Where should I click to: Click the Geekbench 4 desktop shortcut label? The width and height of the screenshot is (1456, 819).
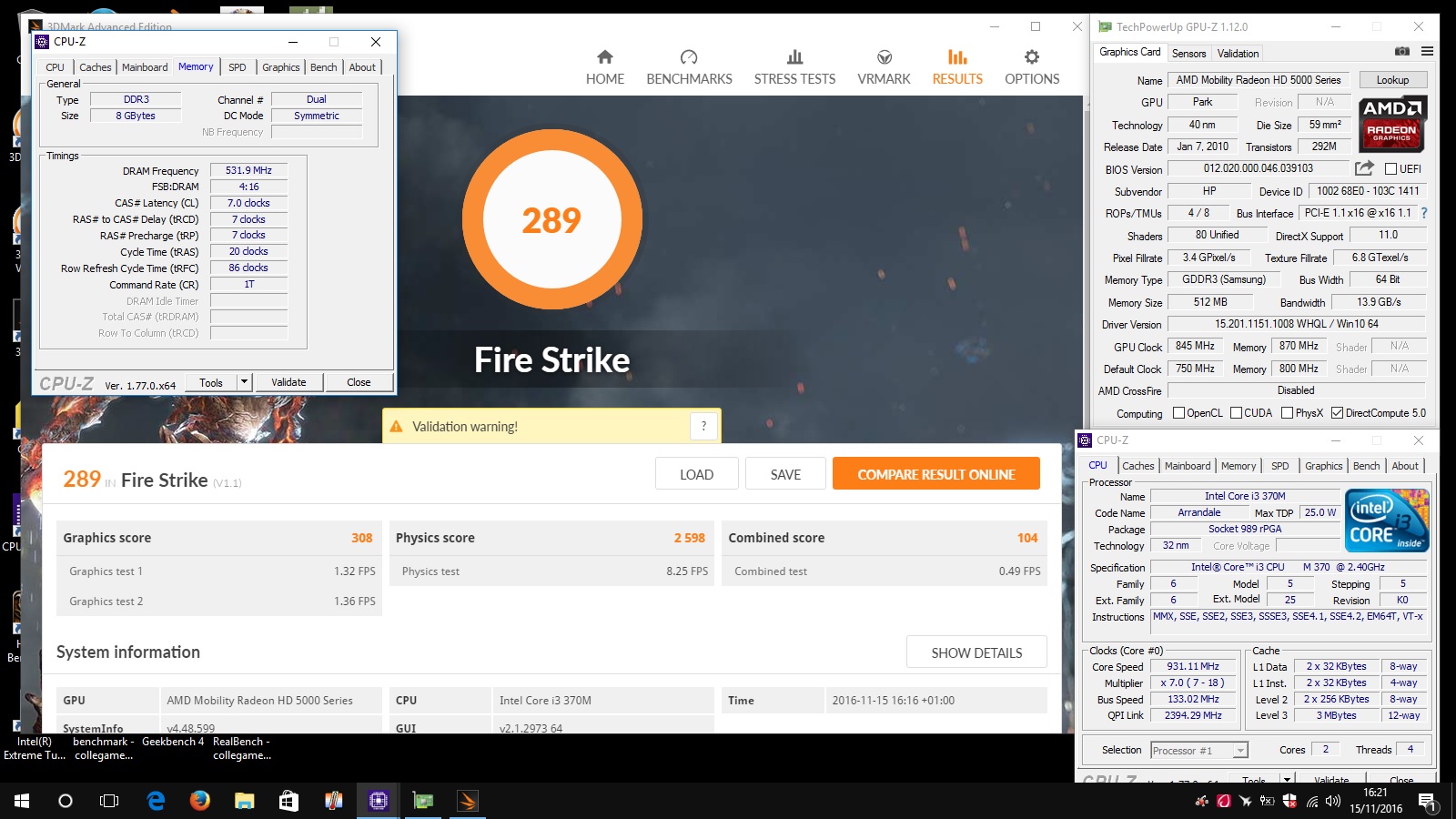[173, 742]
